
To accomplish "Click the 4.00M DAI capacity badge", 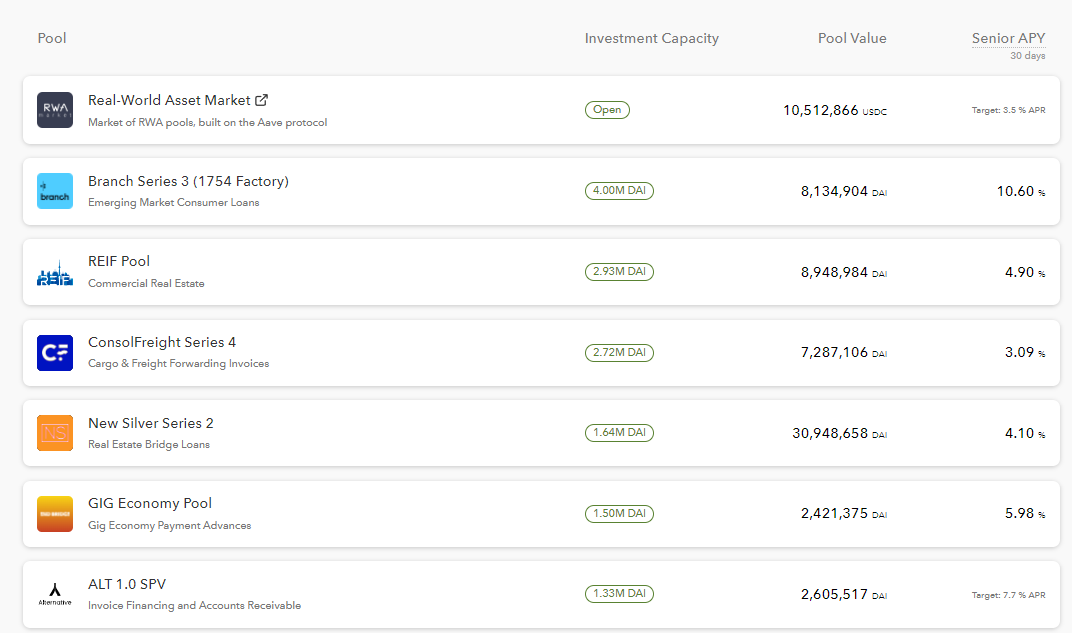I will [619, 191].
